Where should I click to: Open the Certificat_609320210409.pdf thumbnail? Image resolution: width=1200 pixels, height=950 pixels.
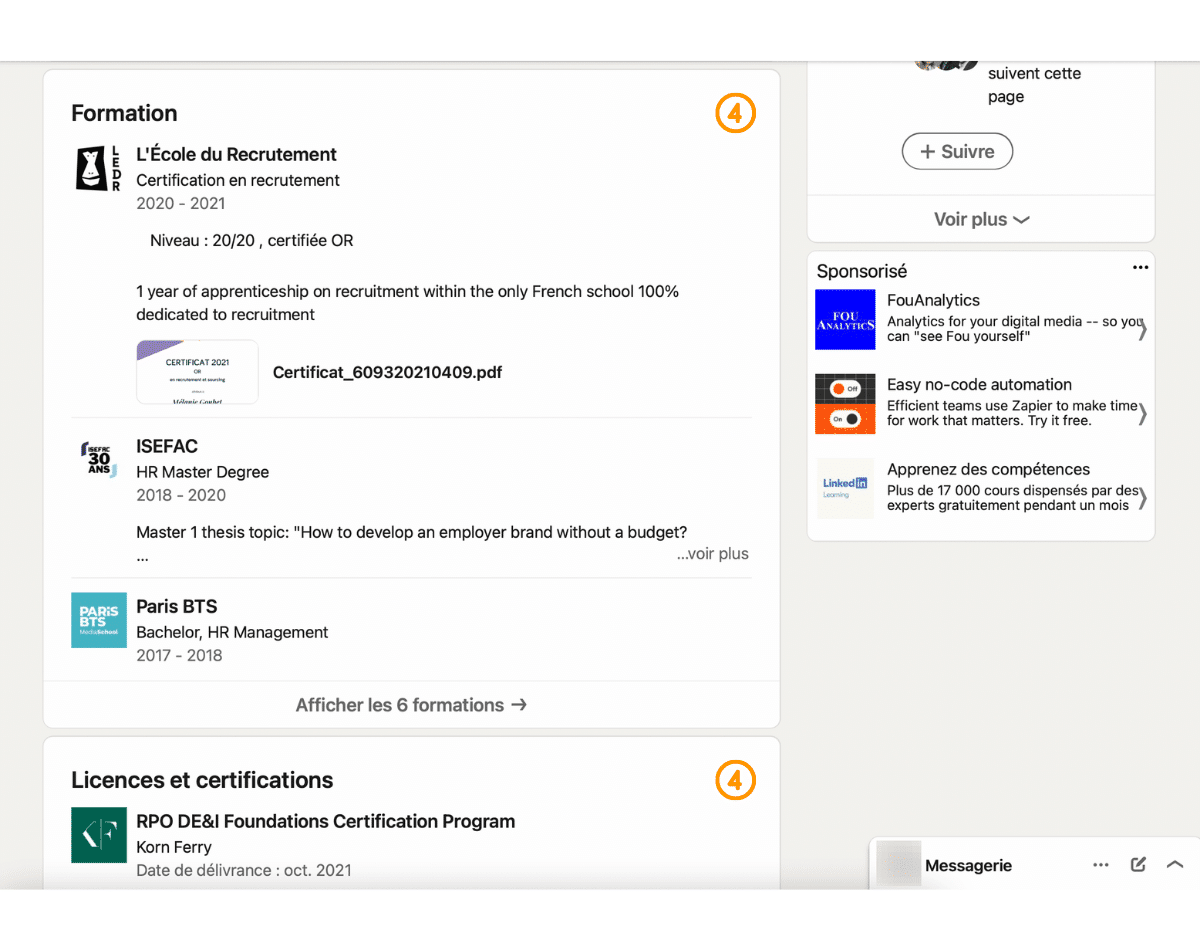point(197,372)
